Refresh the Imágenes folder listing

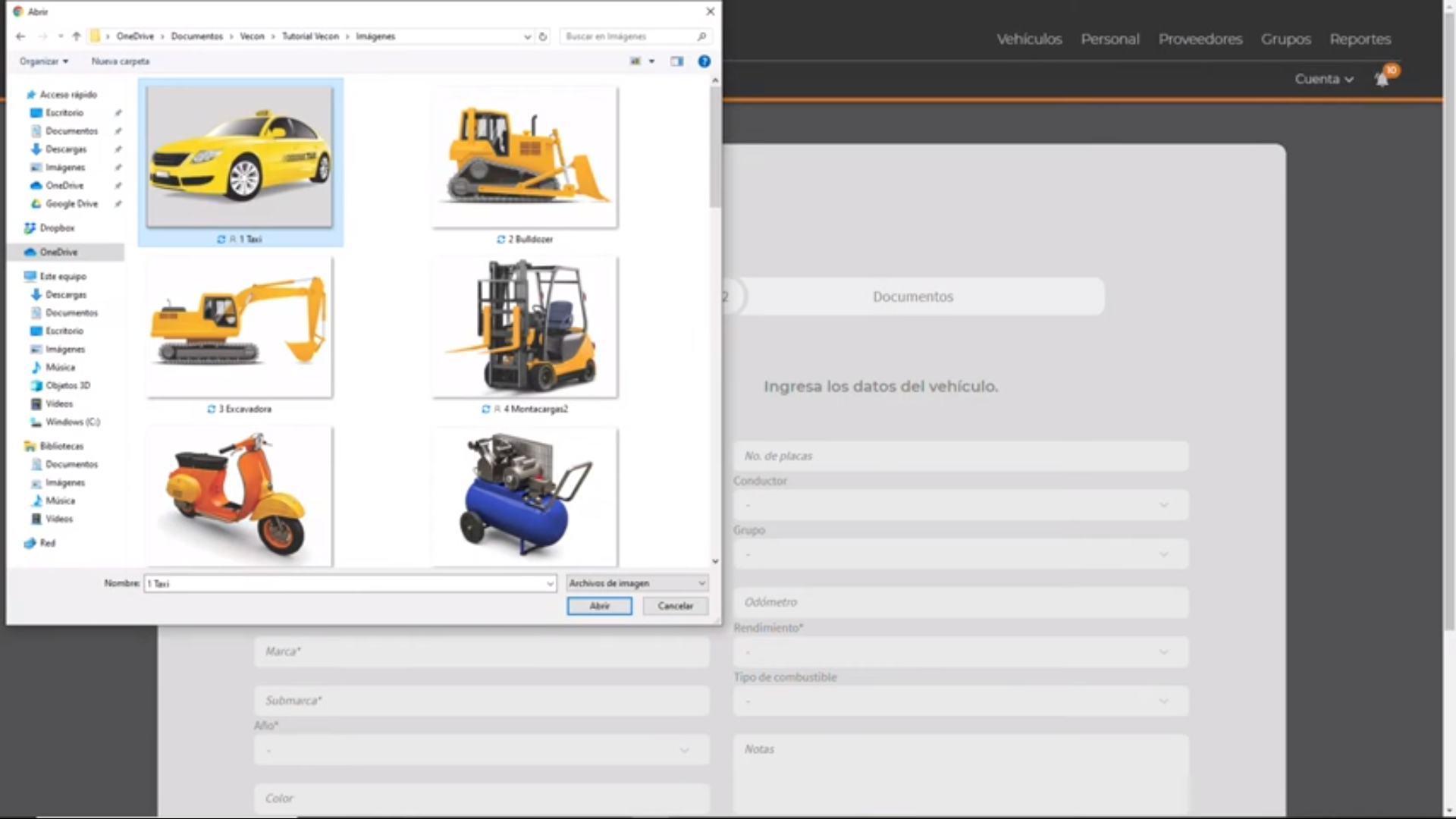pos(543,36)
